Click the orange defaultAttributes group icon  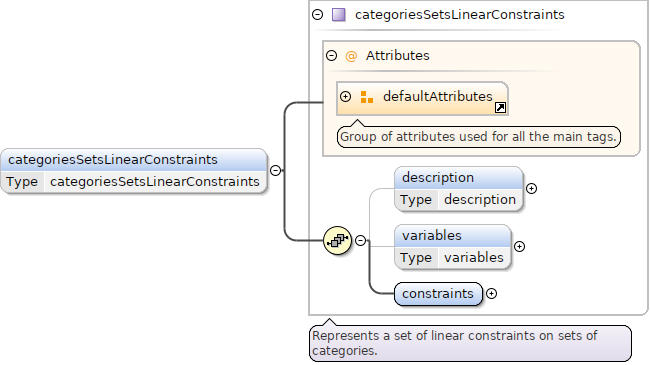pos(366,97)
